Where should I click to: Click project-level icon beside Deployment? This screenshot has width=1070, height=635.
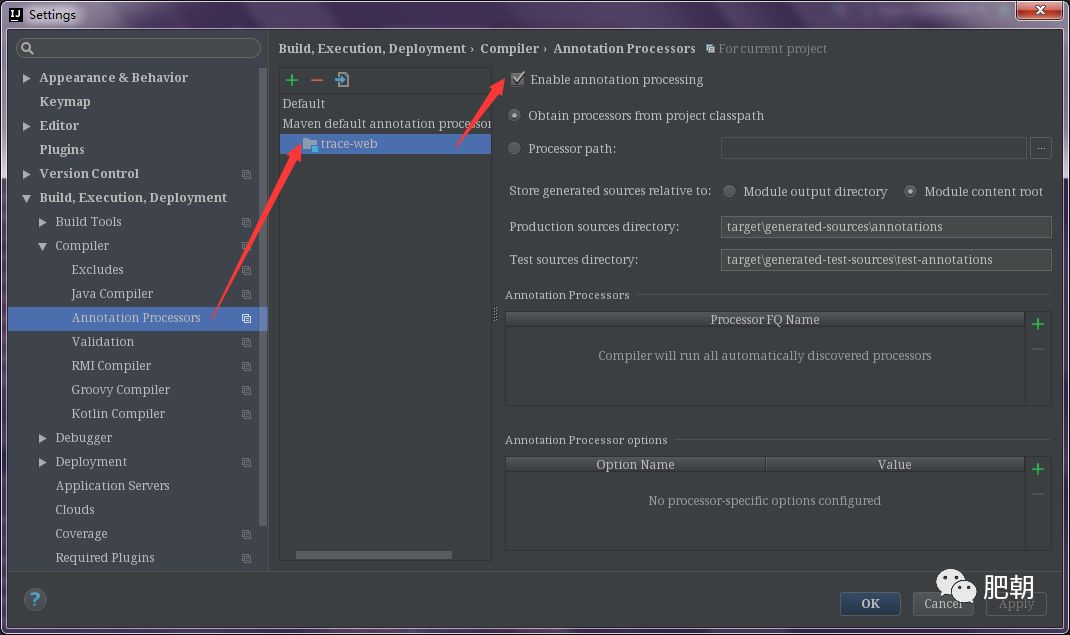pos(246,462)
